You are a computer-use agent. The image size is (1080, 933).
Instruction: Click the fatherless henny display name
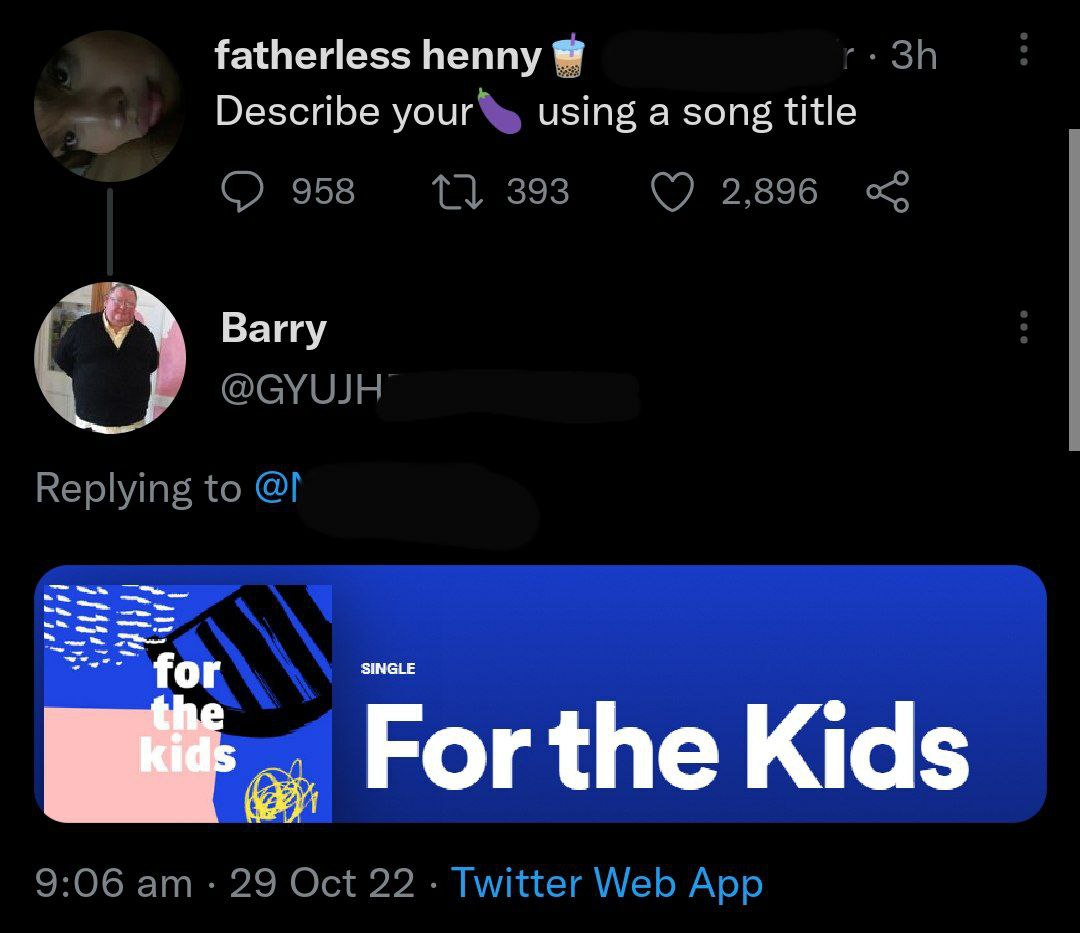(378, 55)
